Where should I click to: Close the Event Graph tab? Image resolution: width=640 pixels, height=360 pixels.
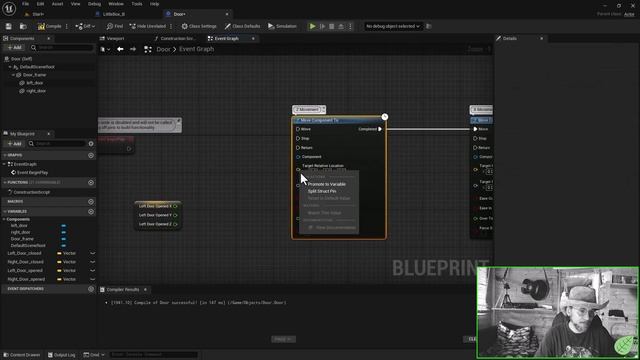point(253,38)
